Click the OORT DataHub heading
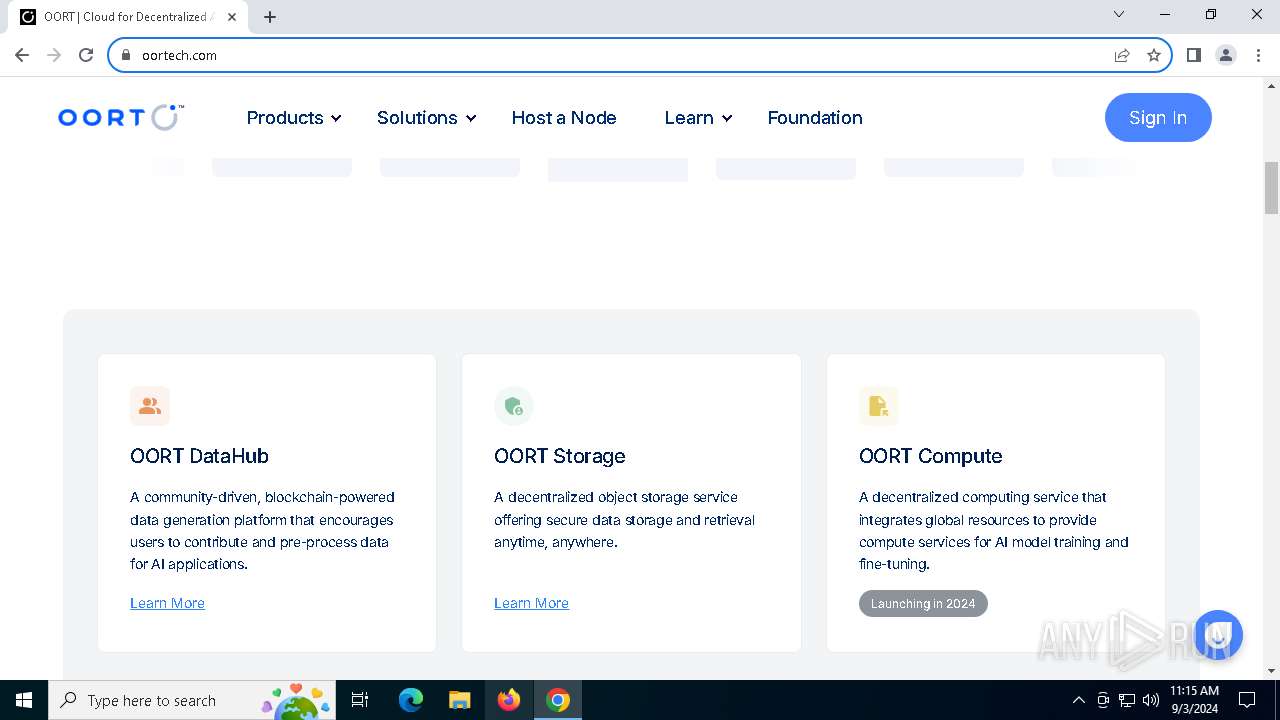 (x=199, y=456)
